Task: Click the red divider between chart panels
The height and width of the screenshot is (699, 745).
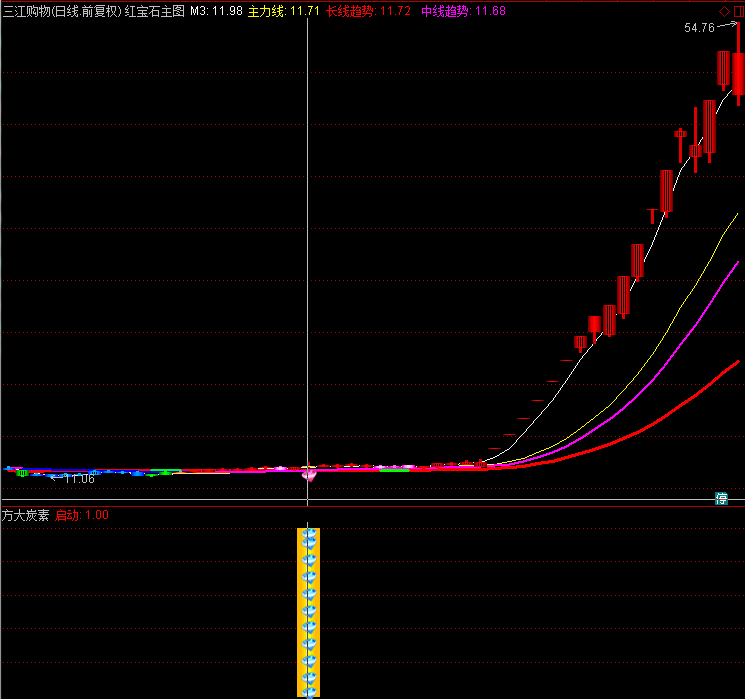Action: point(372,507)
